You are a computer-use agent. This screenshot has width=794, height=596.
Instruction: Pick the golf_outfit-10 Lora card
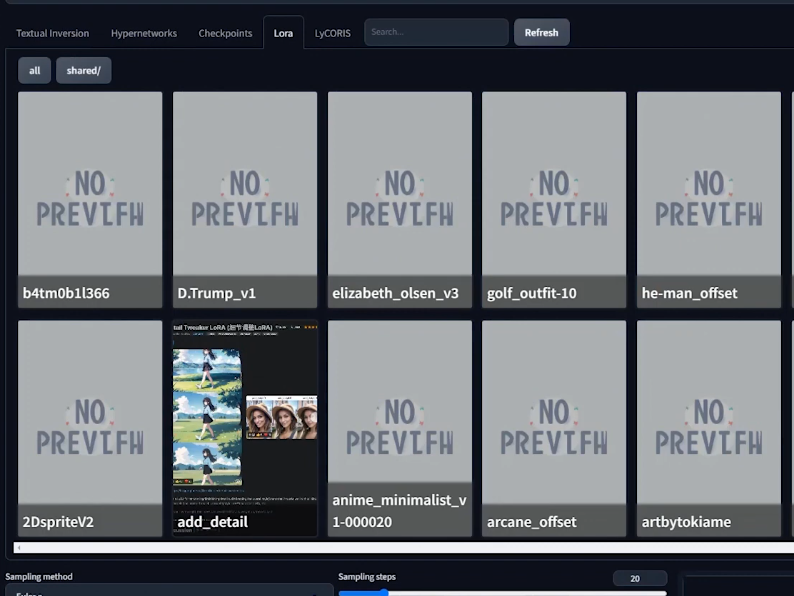[554, 200]
